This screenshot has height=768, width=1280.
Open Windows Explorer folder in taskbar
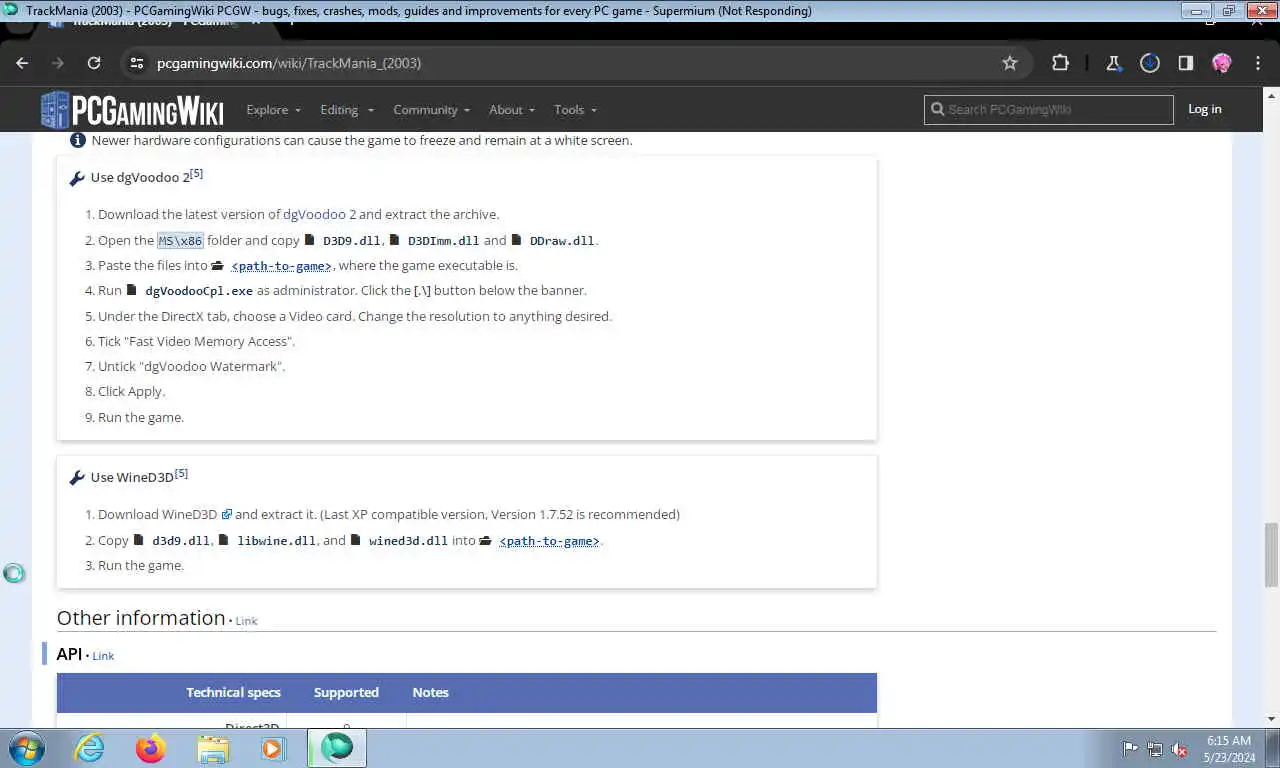click(x=213, y=748)
